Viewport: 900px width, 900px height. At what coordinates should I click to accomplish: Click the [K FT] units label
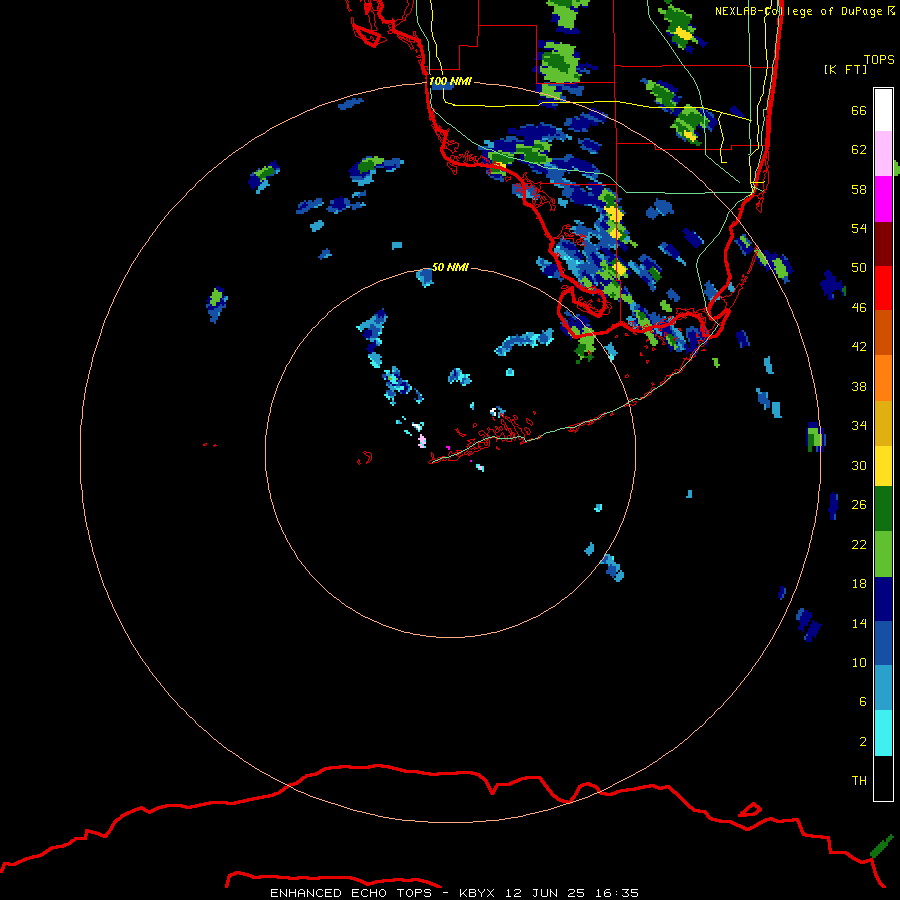pyautogui.click(x=845, y=70)
